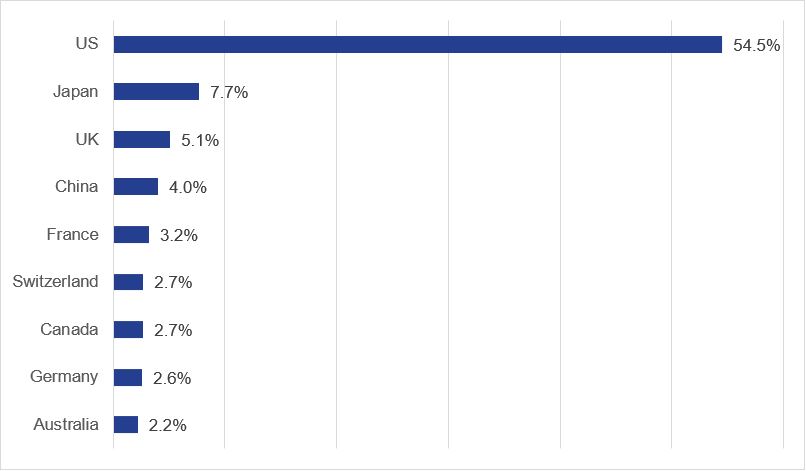
Task: Select the 2.6% data label
Action: coord(173,378)
